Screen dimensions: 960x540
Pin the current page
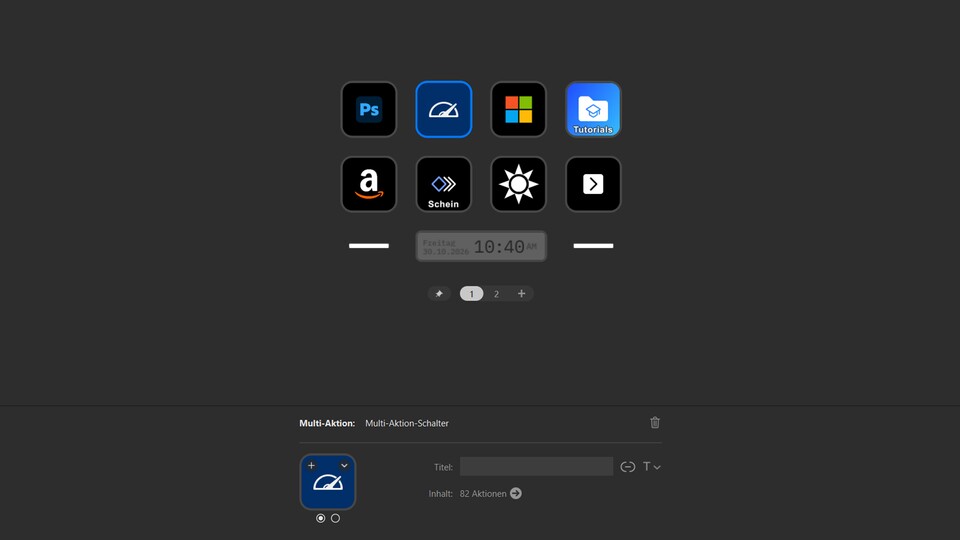(x=439, y=294)
